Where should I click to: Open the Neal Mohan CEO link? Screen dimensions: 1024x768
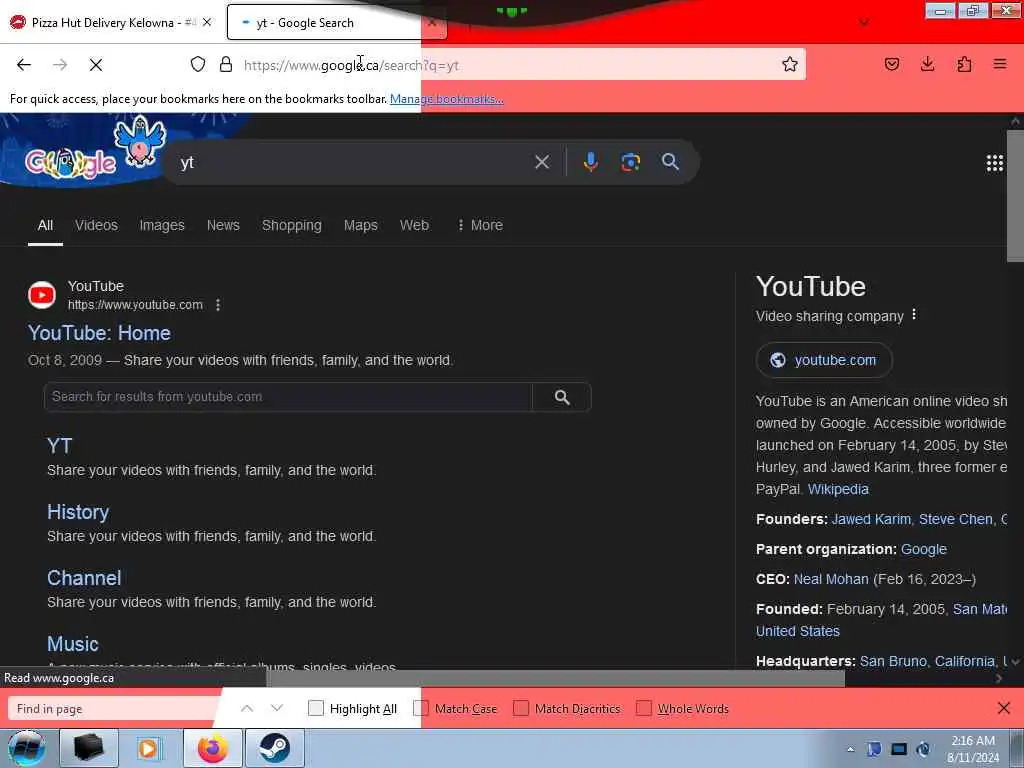tap(831, 579)
